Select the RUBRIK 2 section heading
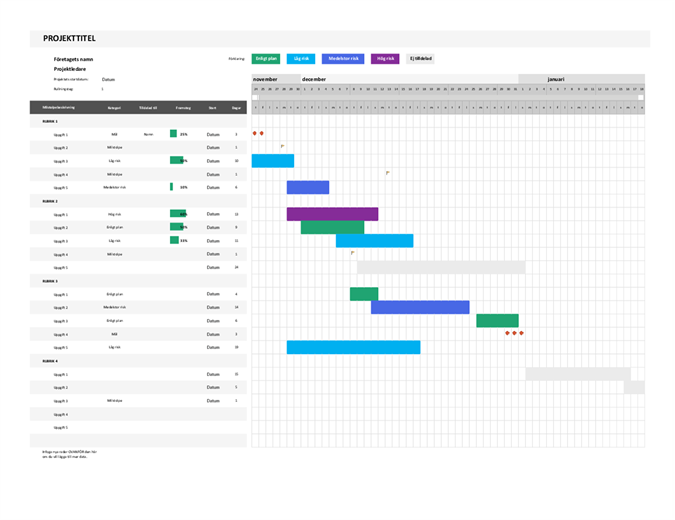The image size is (675, 520). (x=50, y=201)
